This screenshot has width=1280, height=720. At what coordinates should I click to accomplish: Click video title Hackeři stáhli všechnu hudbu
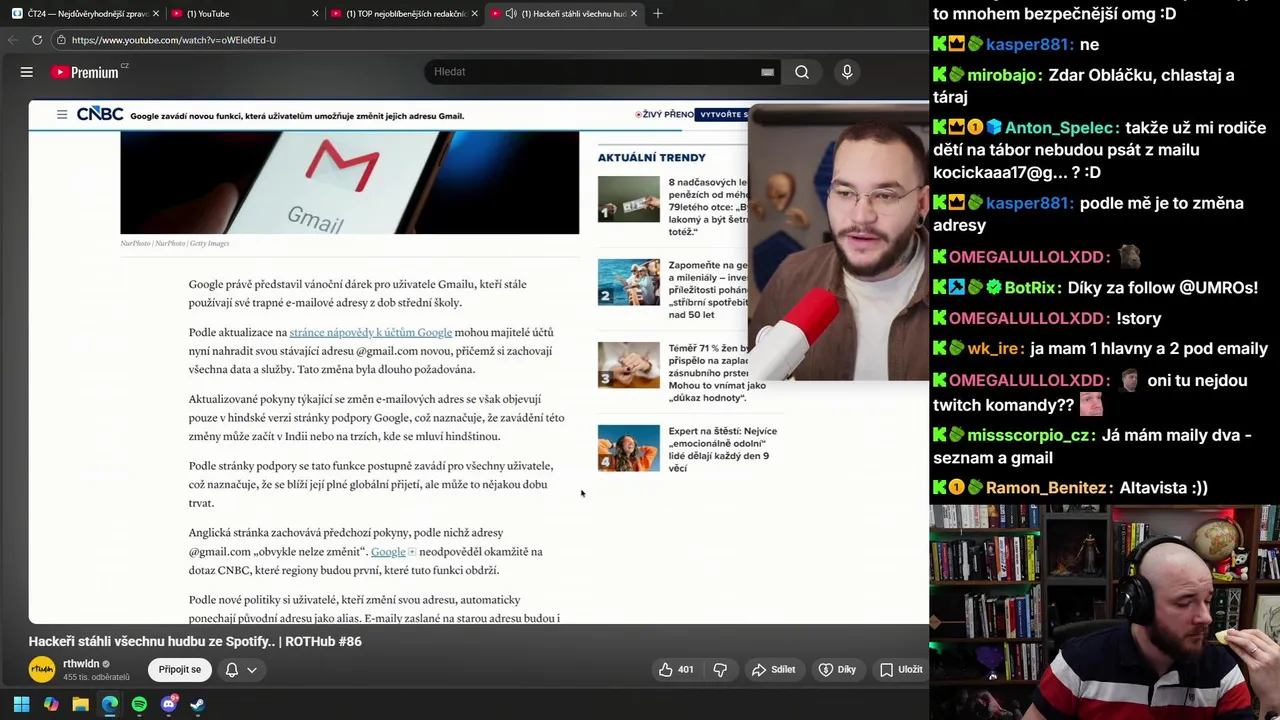pos(195,641)
